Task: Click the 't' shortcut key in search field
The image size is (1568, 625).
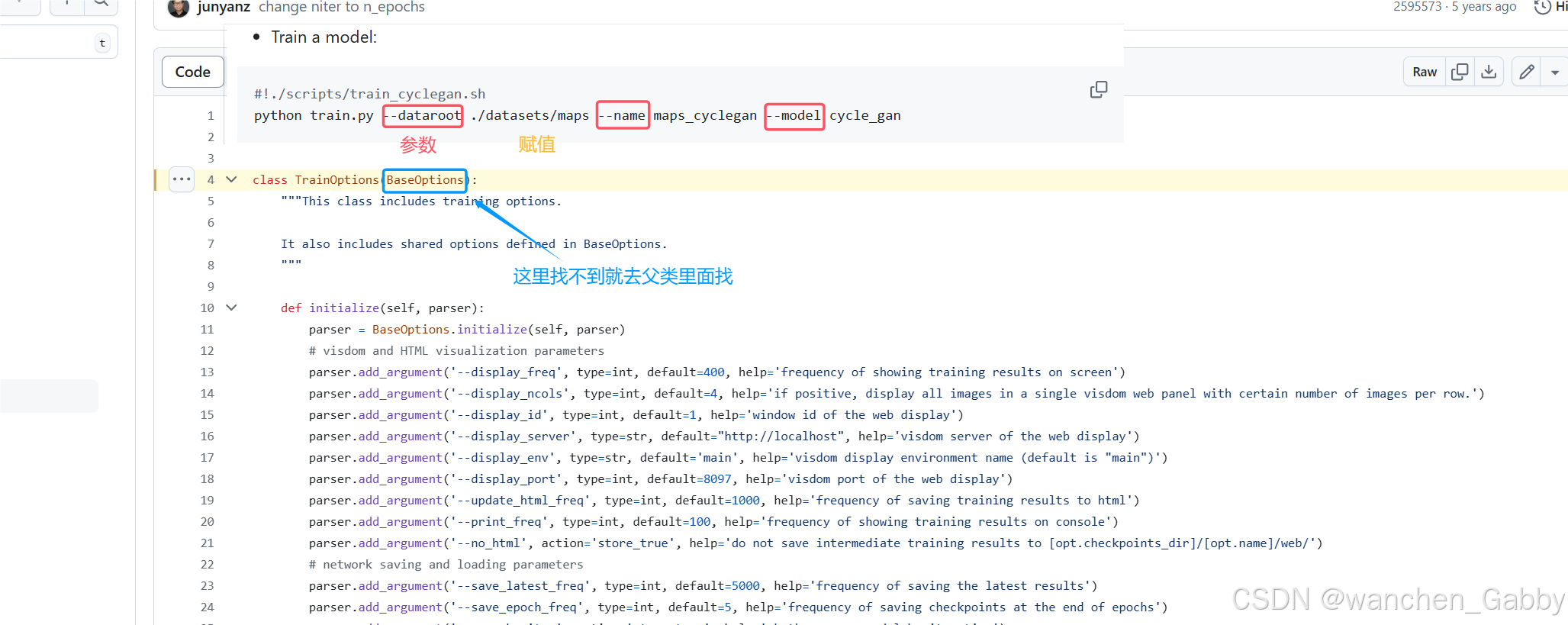Action: 102,43
